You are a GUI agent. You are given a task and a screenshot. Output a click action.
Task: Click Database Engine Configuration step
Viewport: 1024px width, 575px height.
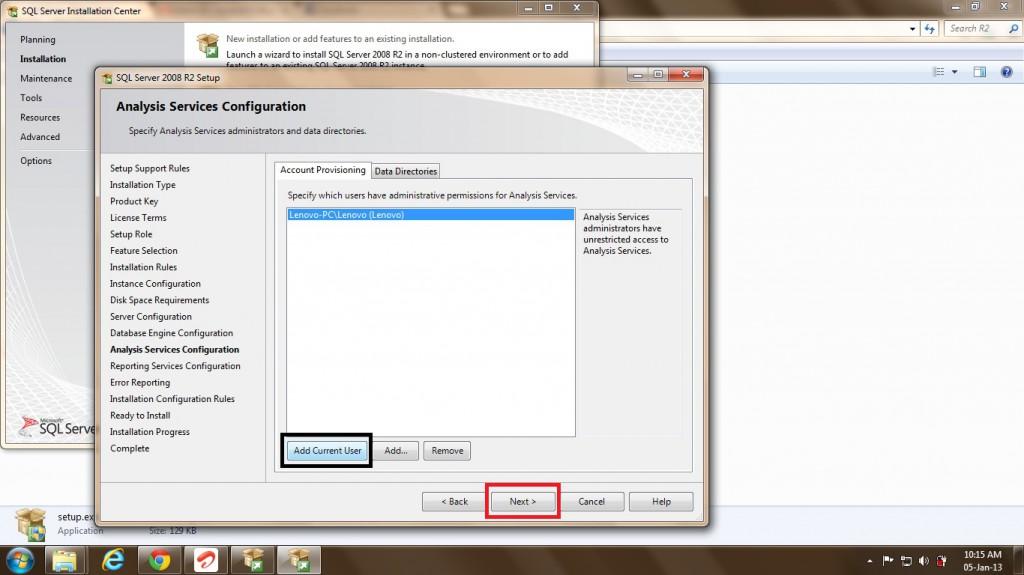tap(171, 333)
